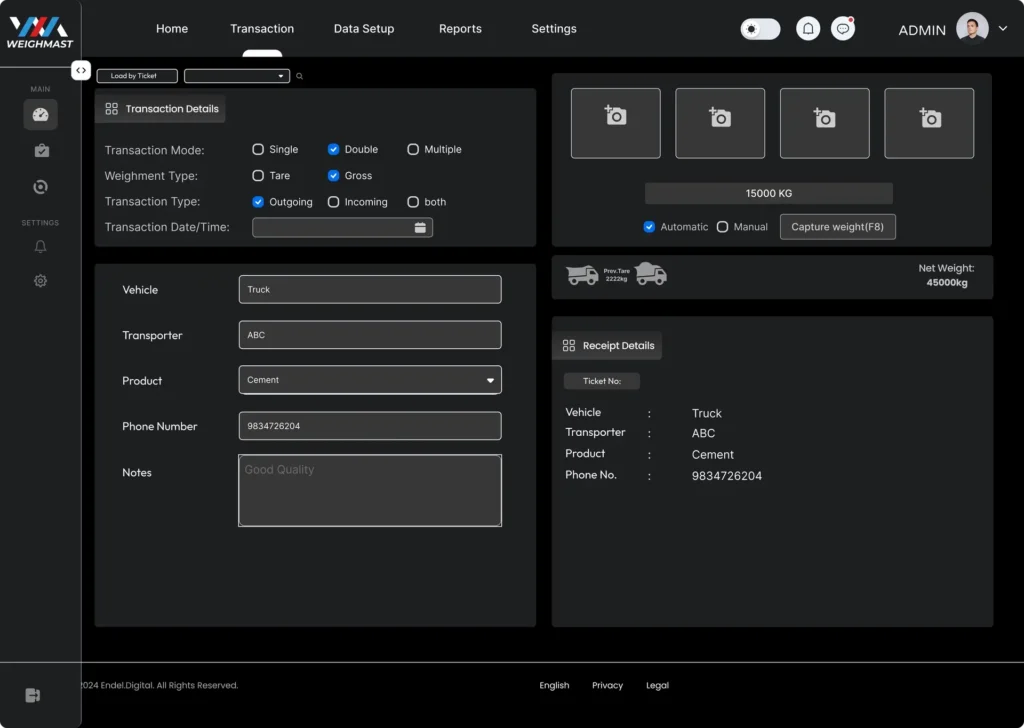The image size is (1024, 728).
Task: Click the Load by Ticket button
Action: (x=137, y=76)
